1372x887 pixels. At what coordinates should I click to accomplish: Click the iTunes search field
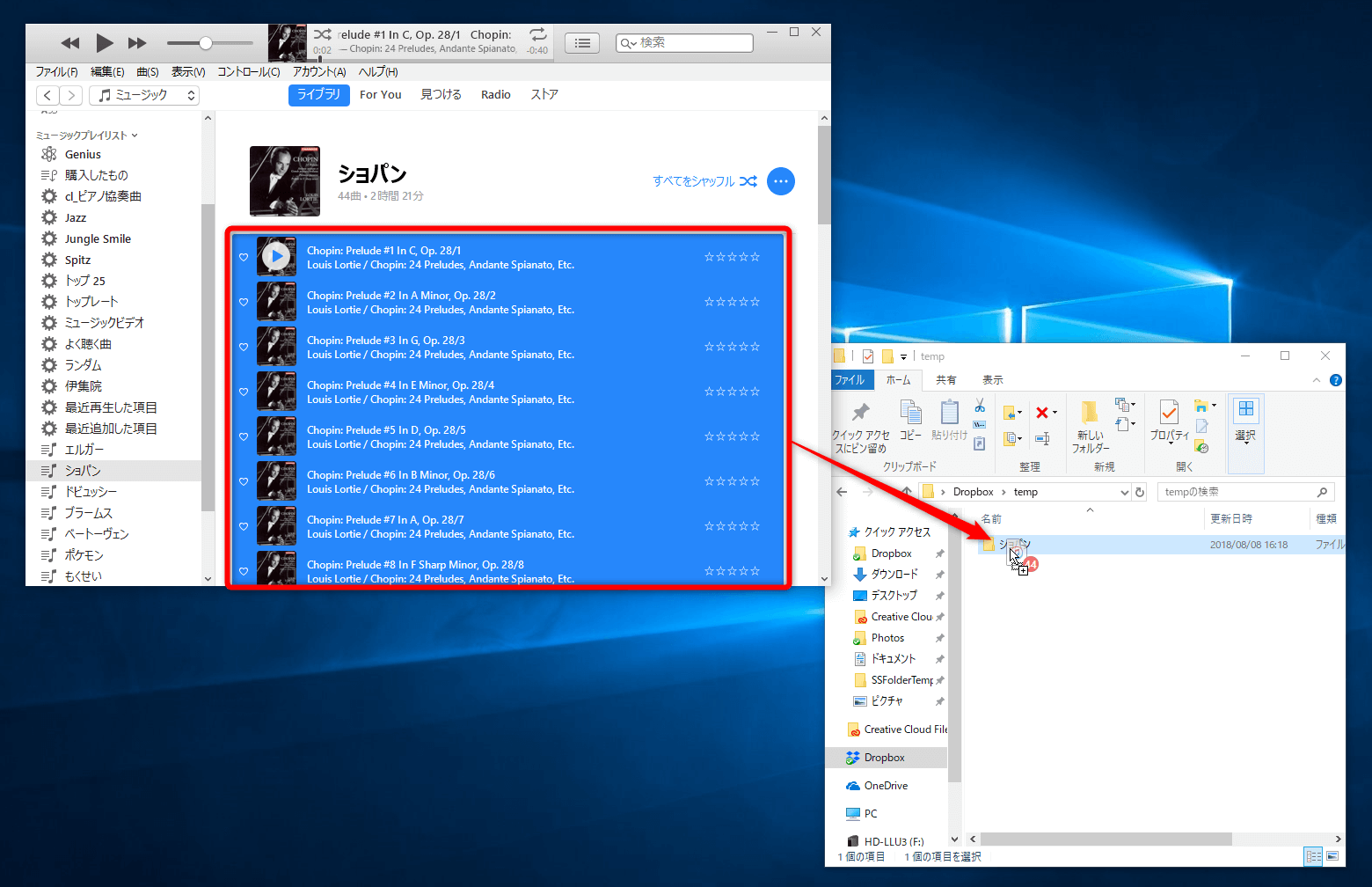[684, 42]
